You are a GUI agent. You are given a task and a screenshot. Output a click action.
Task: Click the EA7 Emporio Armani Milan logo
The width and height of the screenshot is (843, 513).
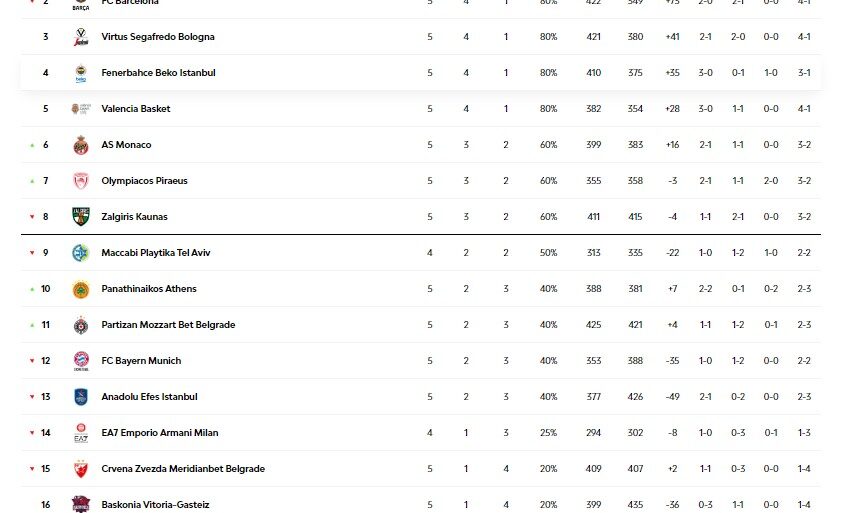tap(81, 433)
